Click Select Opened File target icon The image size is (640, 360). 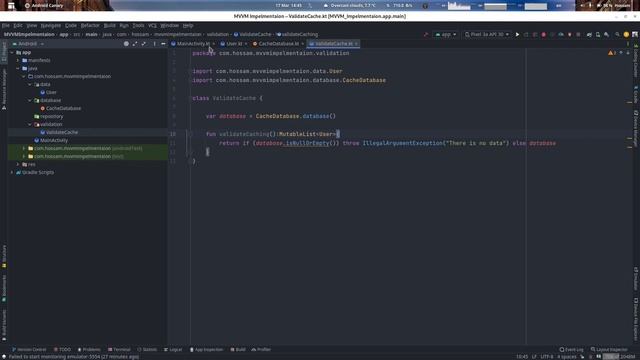point(126,44)
